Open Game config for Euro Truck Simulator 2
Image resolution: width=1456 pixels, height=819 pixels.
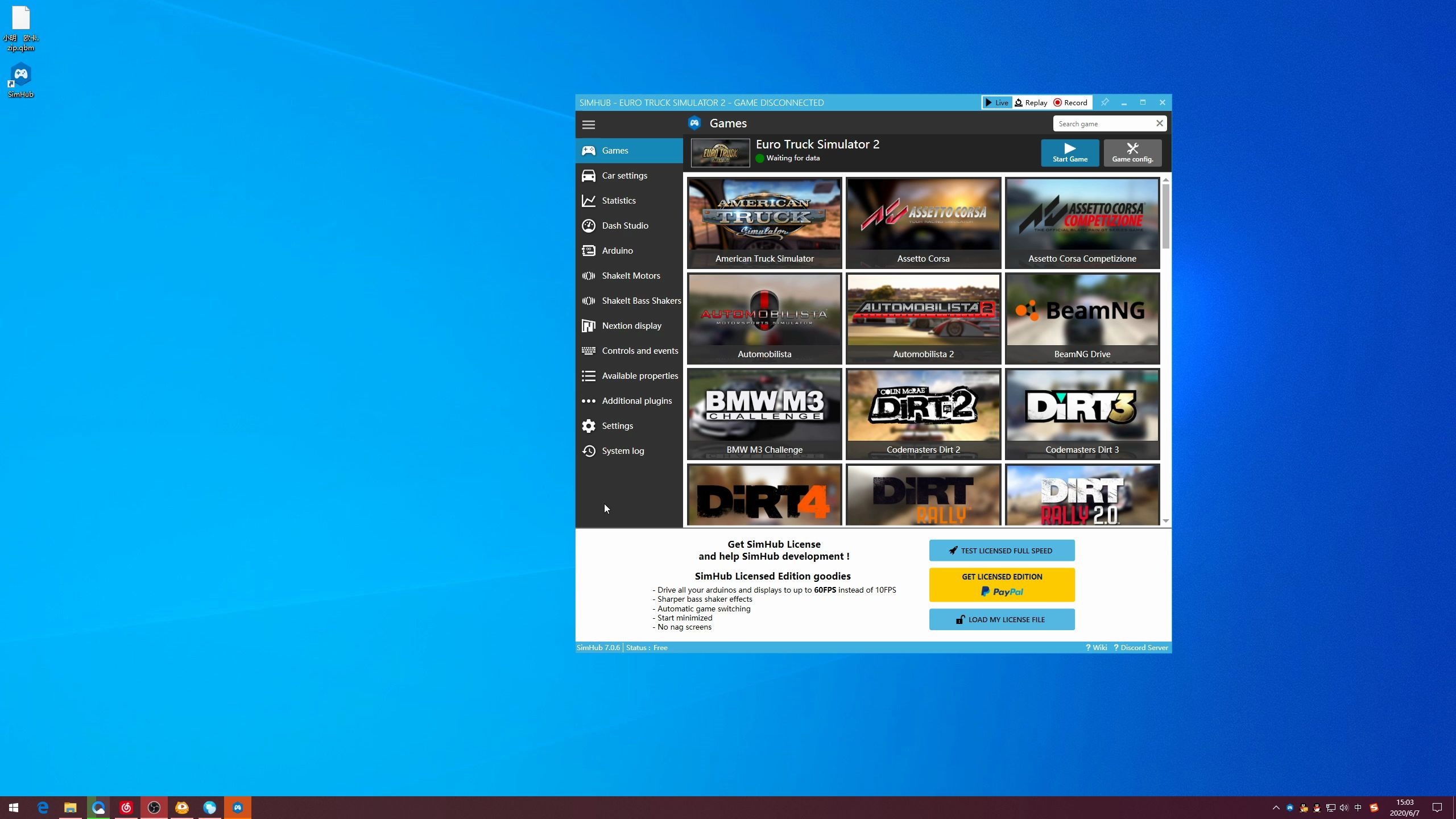(1132, 153)
